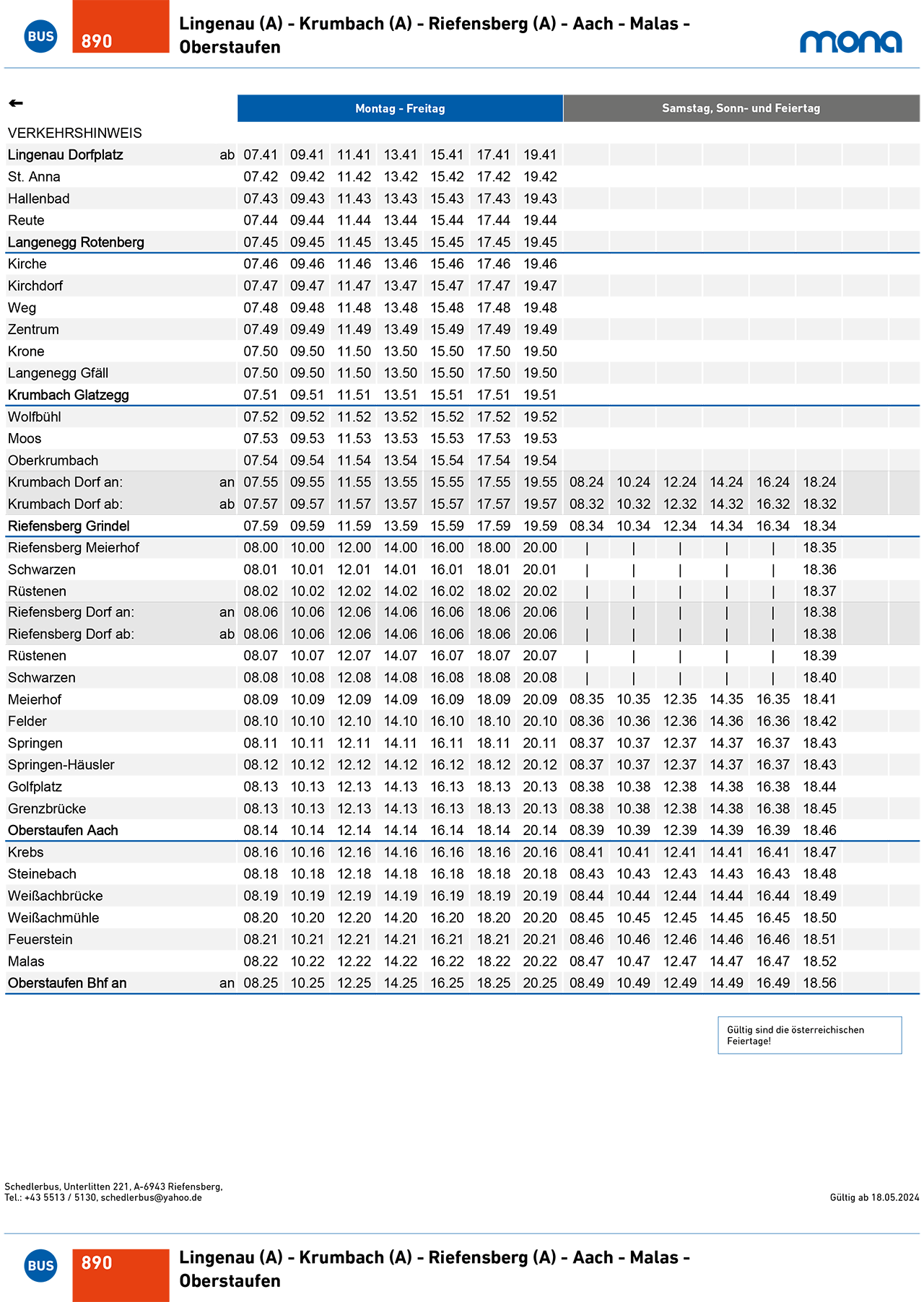Click the 07.41 departure at Lingenau Dorfplatz
The height and width of the screenshot is (1302, 924).
261,154
